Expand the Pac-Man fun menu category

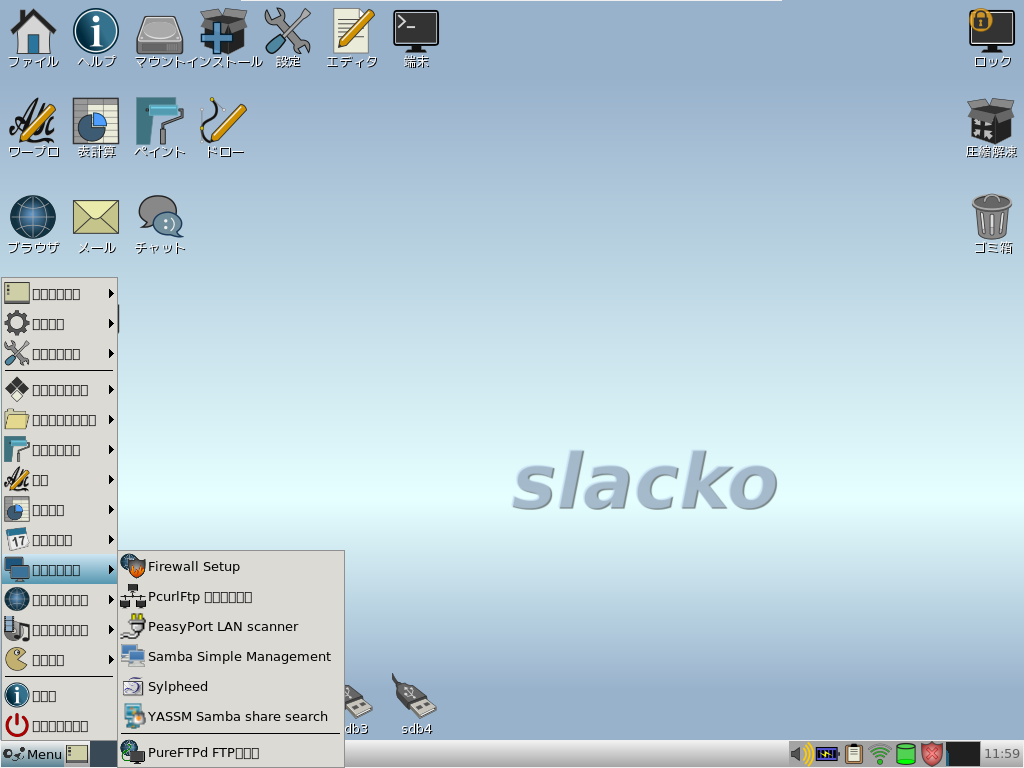59,660
